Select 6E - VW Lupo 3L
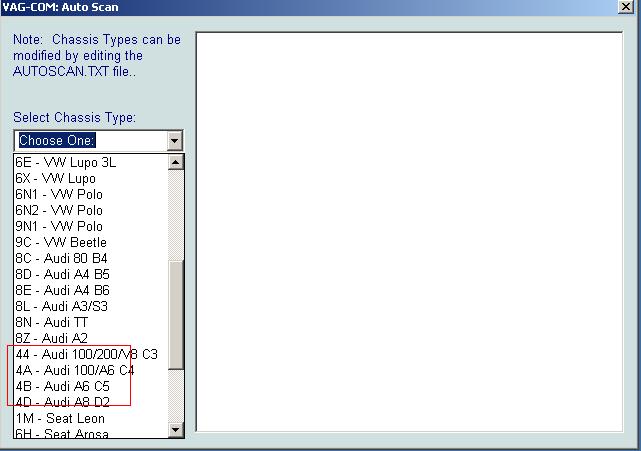 tap(65, 162)
